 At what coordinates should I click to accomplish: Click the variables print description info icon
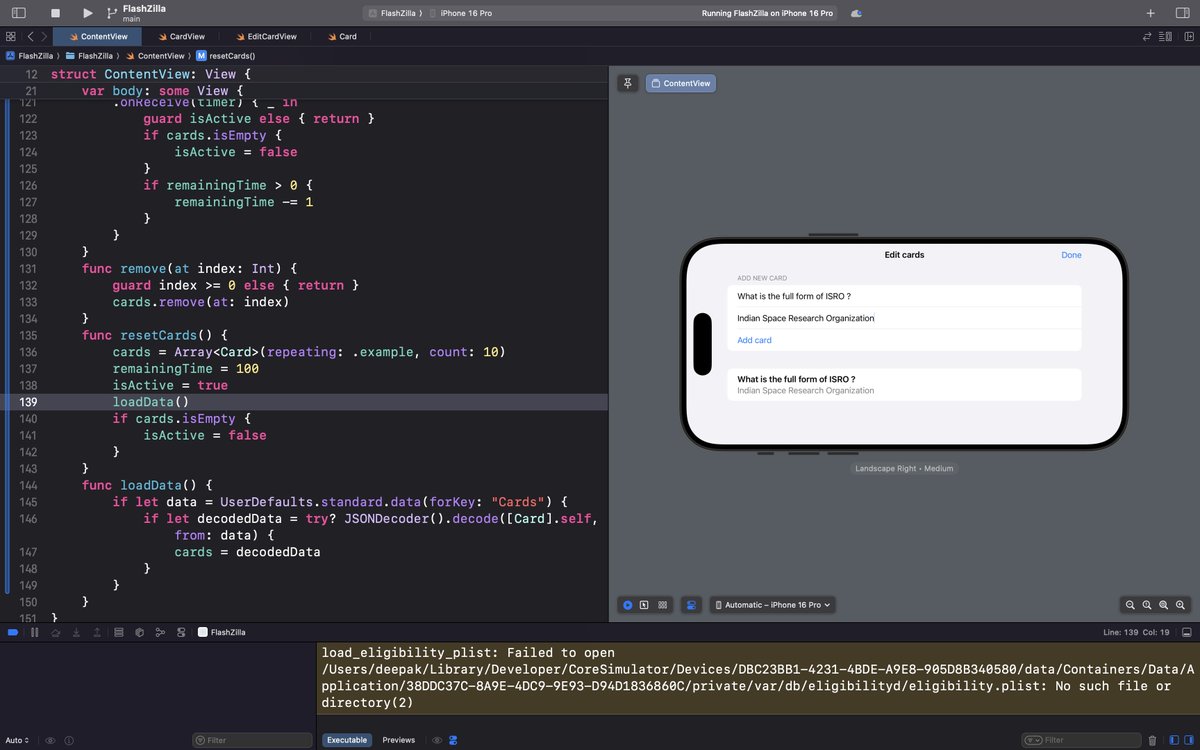tap(67, 740)
